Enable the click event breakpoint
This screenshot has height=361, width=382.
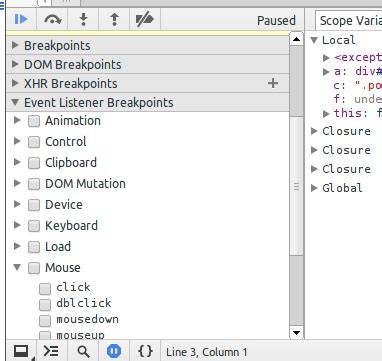[x=45, y=288]
